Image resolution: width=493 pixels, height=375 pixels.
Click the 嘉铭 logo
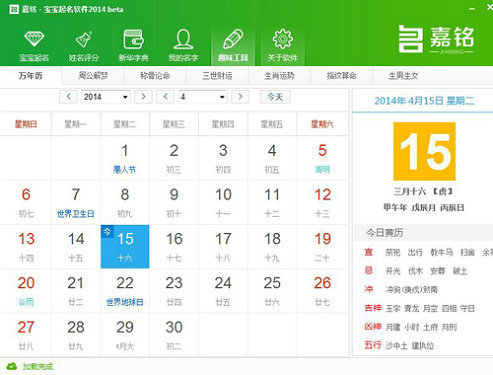tap(436, 39)
